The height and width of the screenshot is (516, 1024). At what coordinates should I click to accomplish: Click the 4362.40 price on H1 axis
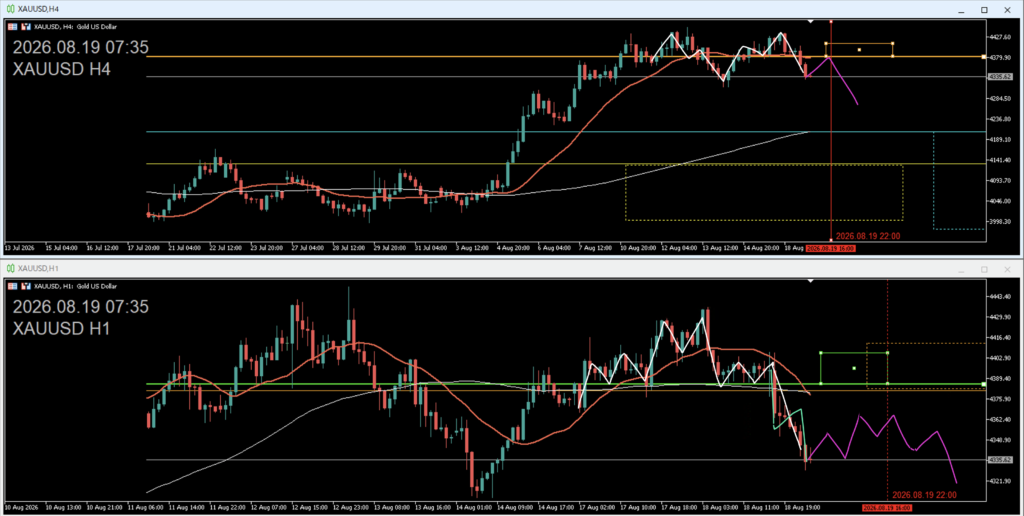point(1000,420)
